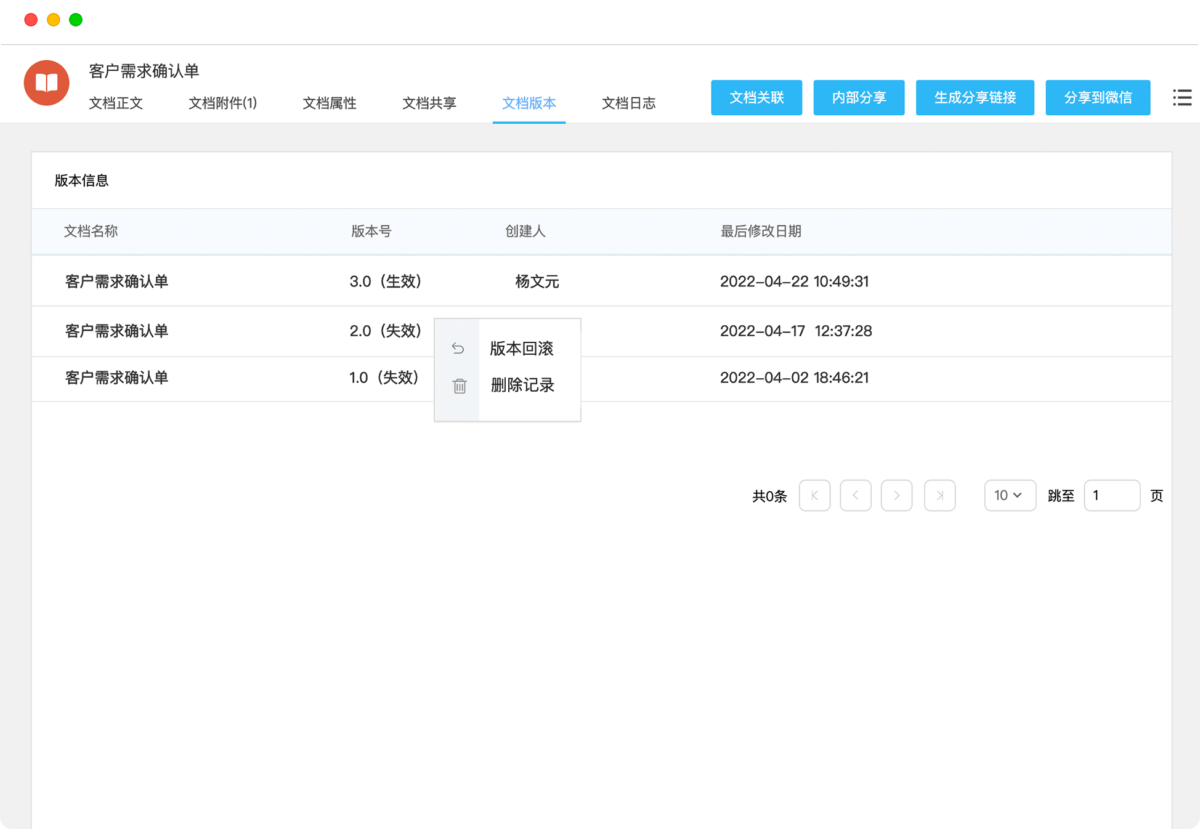Click the 分享到微信 button

coord(1098,98)
